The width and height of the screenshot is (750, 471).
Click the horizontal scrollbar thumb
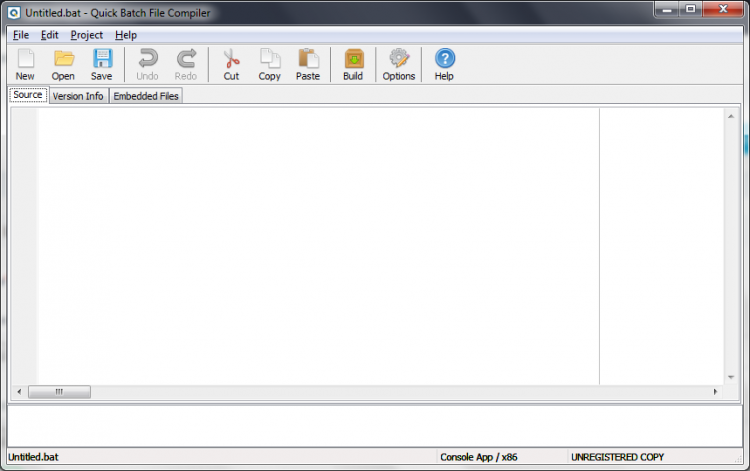[x=59, y=392]
